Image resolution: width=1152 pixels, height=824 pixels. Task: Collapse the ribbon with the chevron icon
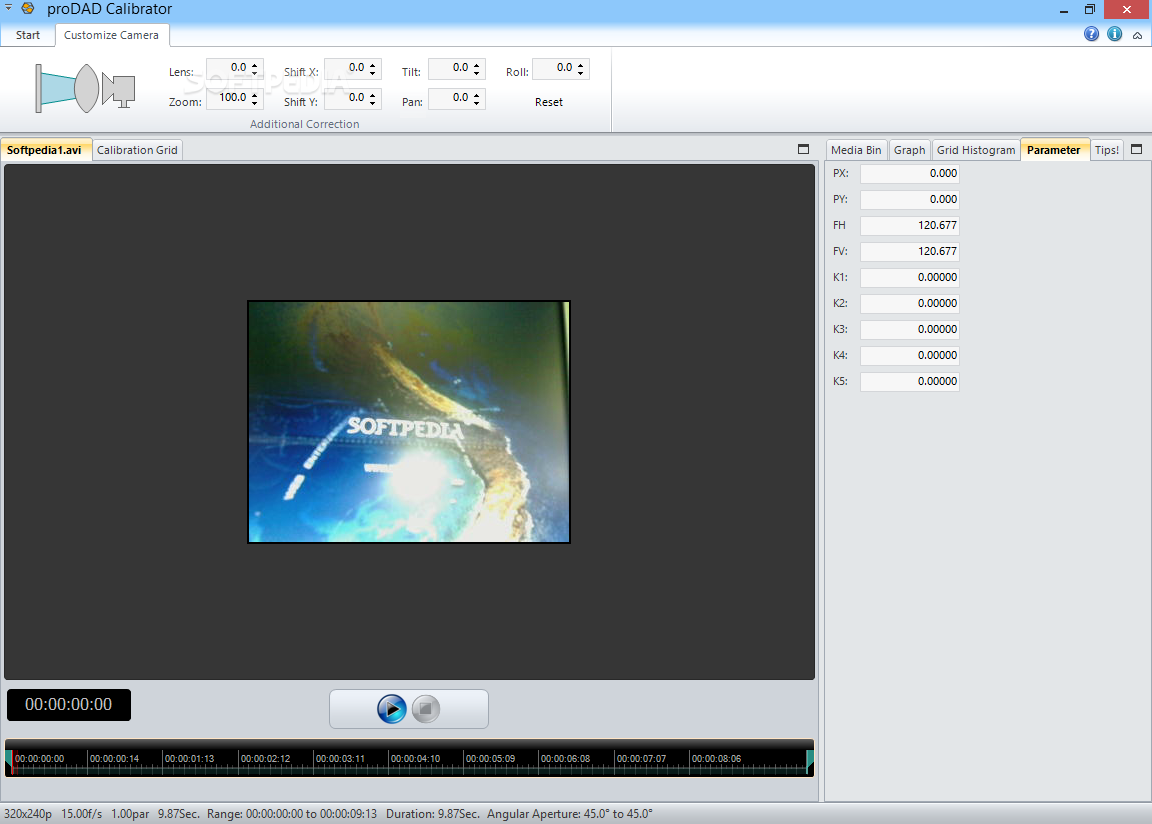[x=1137, y=35]
